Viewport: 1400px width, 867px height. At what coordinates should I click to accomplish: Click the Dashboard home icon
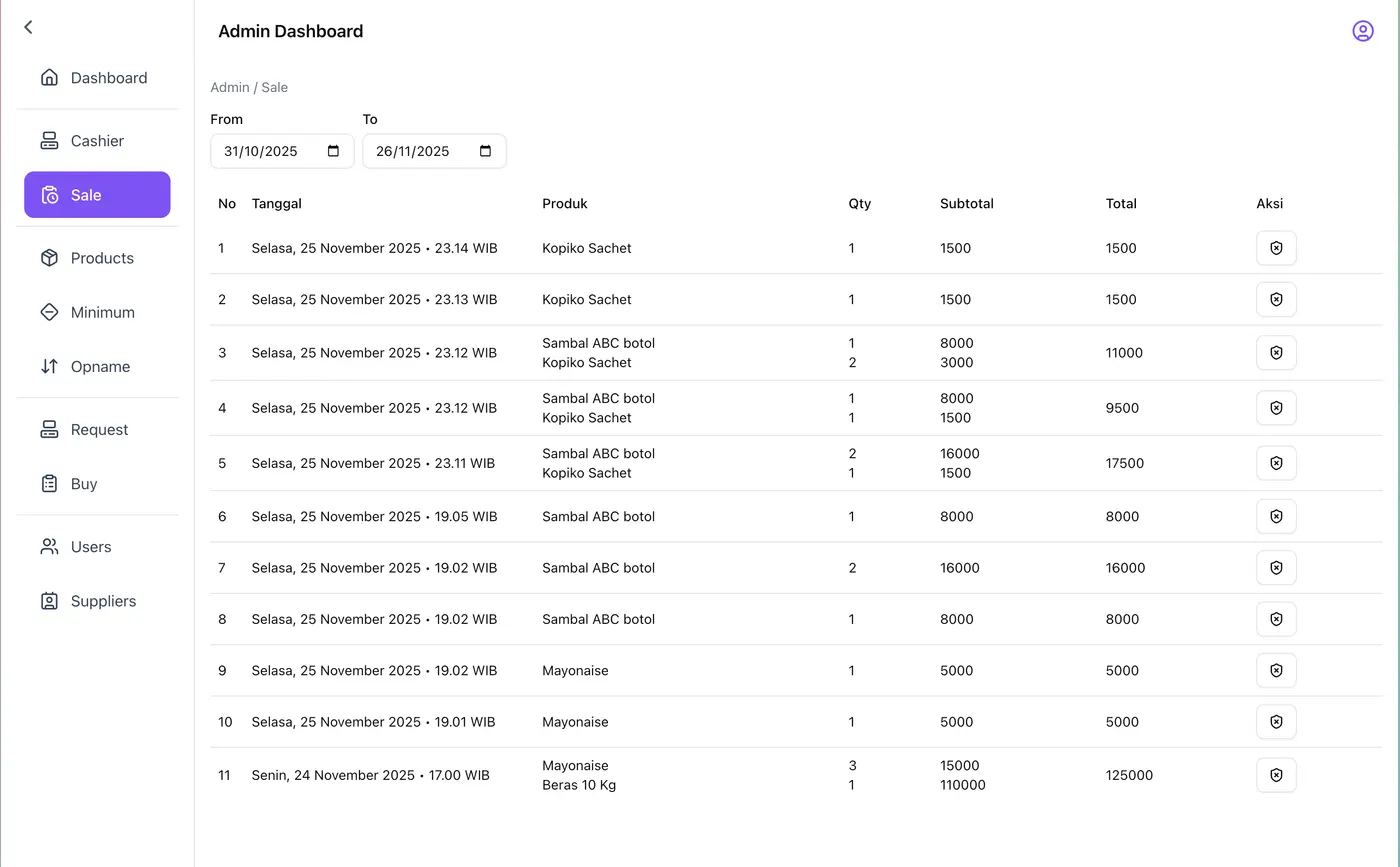(x=49, y=78)
